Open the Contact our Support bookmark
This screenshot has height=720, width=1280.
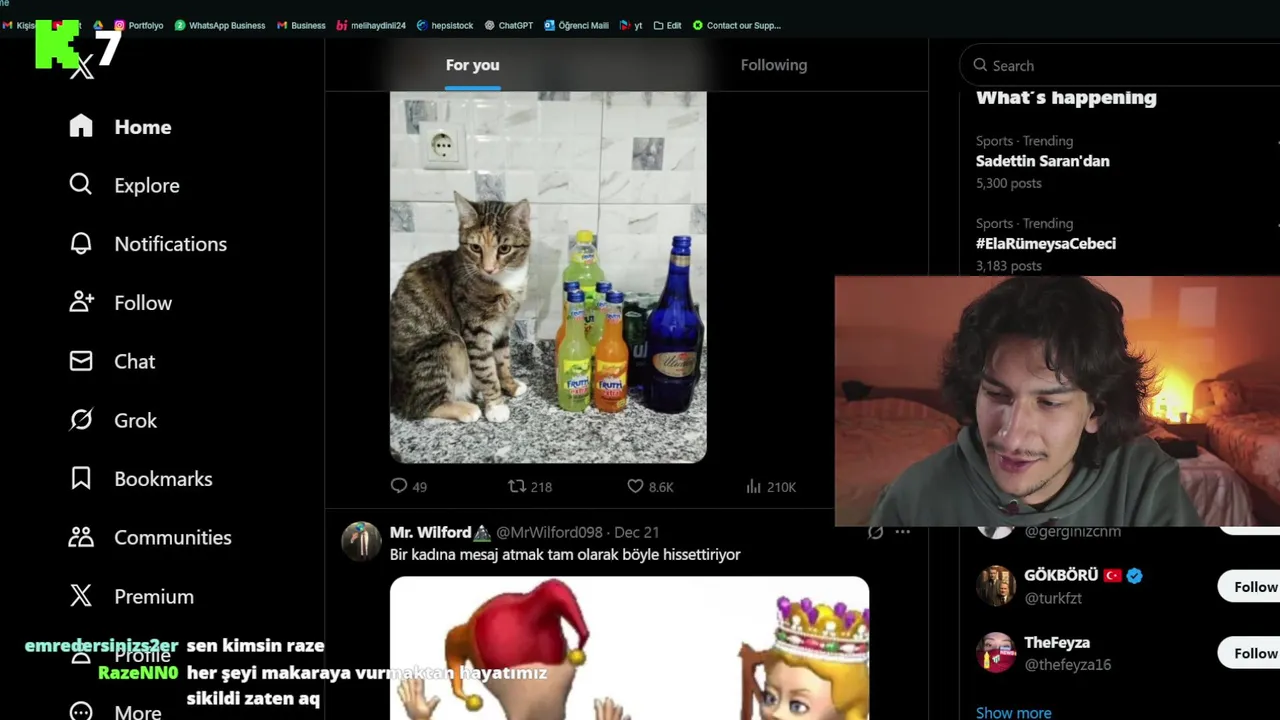coord(736,25)
